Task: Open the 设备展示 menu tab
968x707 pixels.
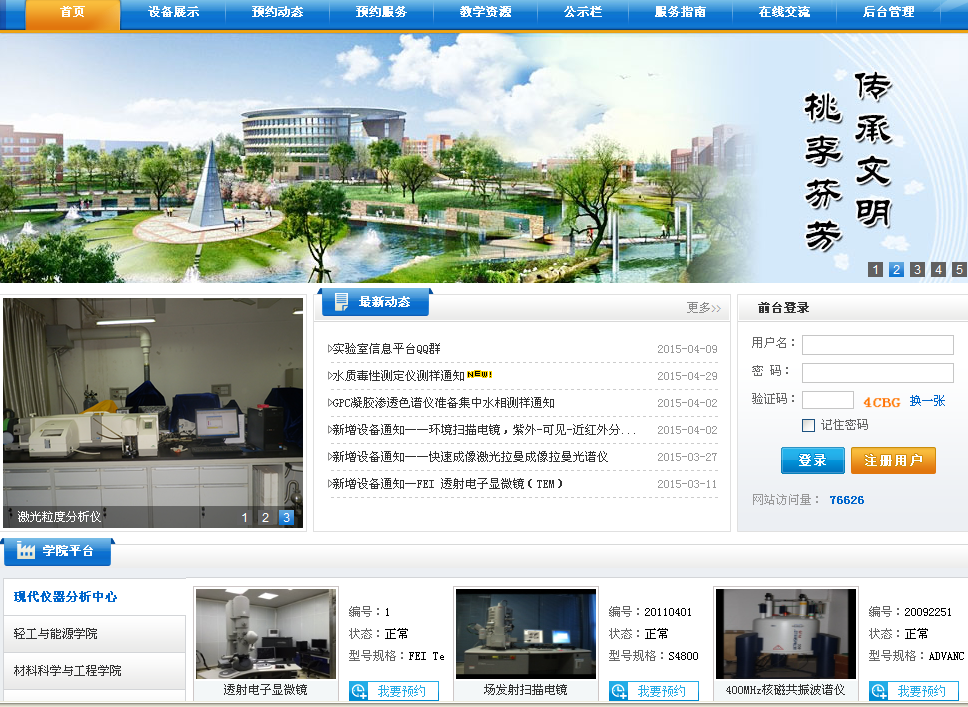Action: point(173,13)
